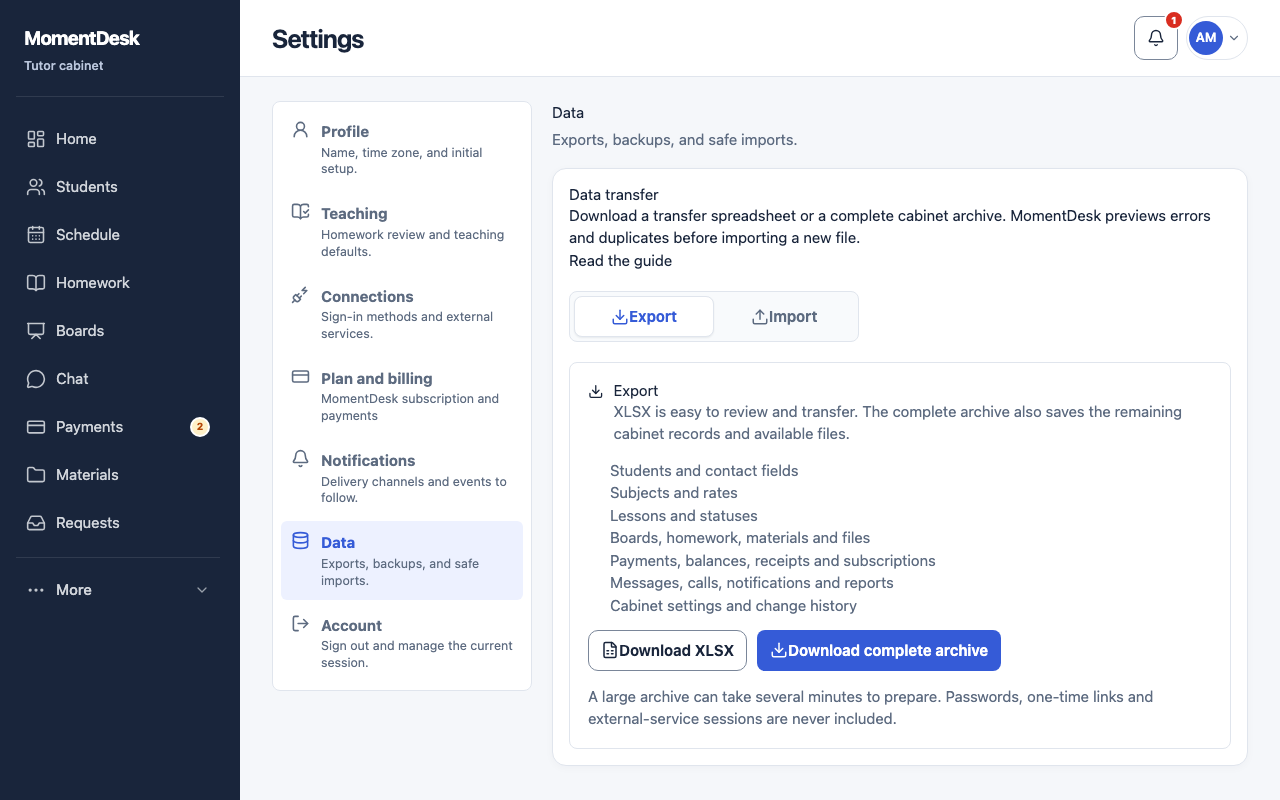The image size is (1280, 800).
Task: Switch to the Import tab
Action: 784,316
